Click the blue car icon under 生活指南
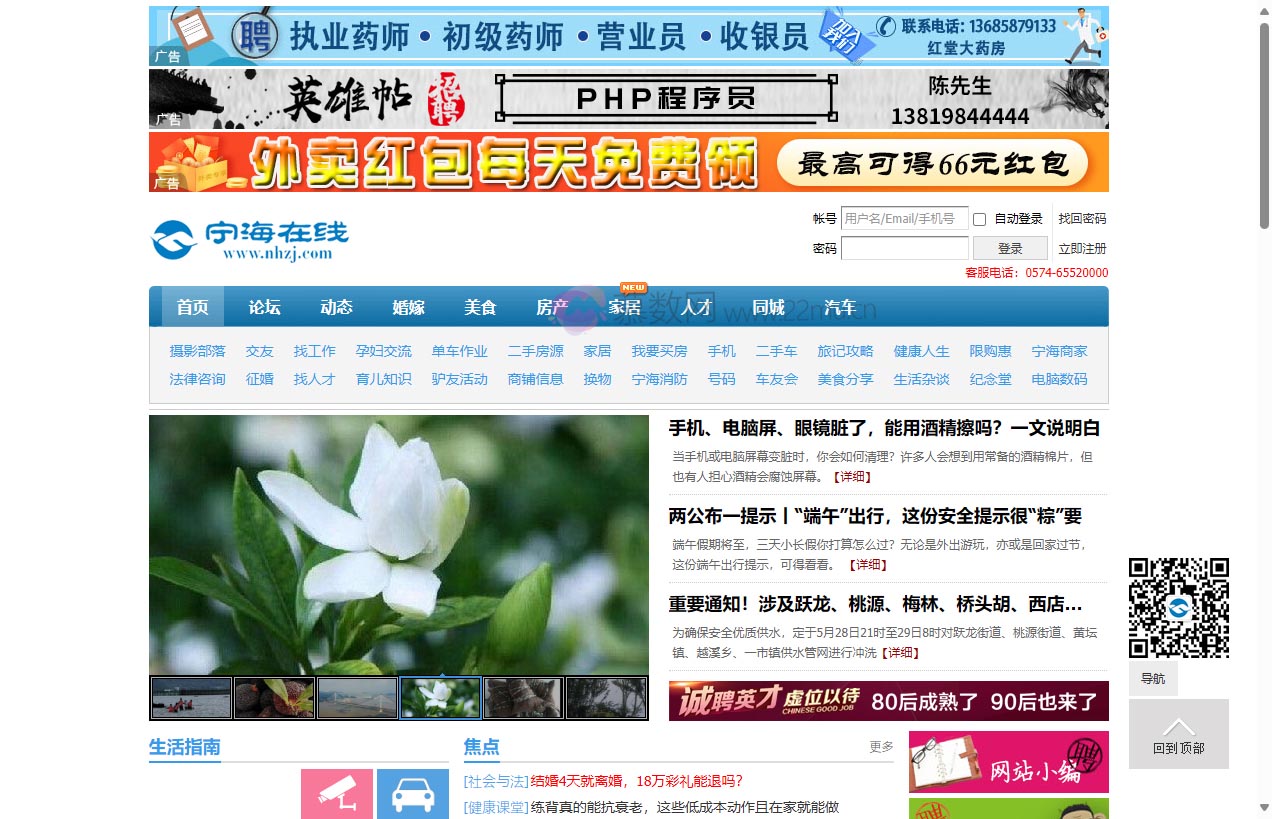This screenshot has width=1272, height=819. click(413, 795)
